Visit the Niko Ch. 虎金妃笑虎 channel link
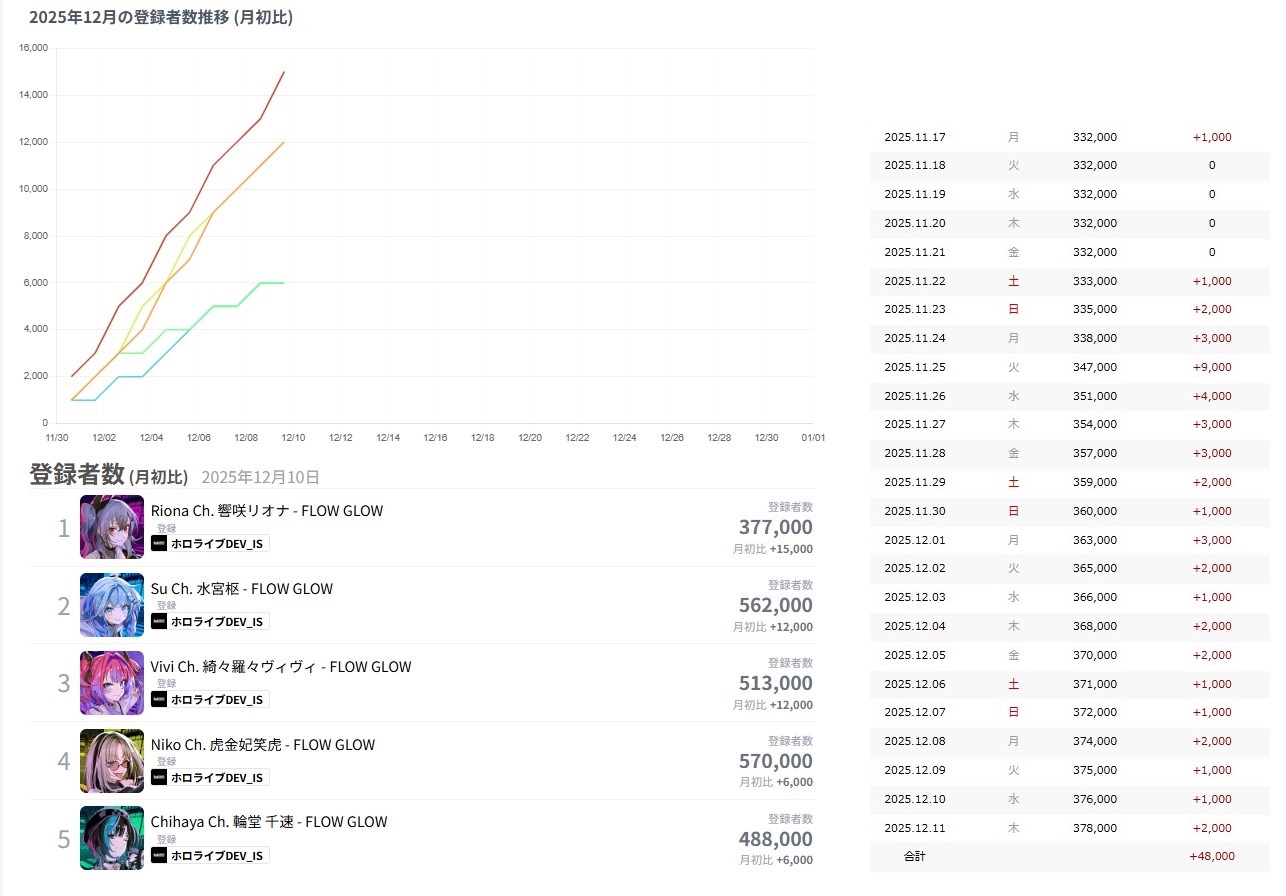 (262, 745)
